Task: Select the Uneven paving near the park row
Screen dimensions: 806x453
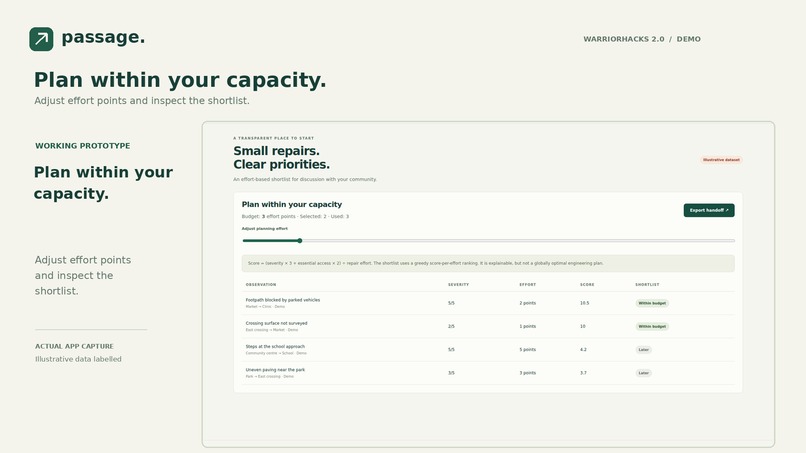Action: pyautogui.click(x=488, y=373)
